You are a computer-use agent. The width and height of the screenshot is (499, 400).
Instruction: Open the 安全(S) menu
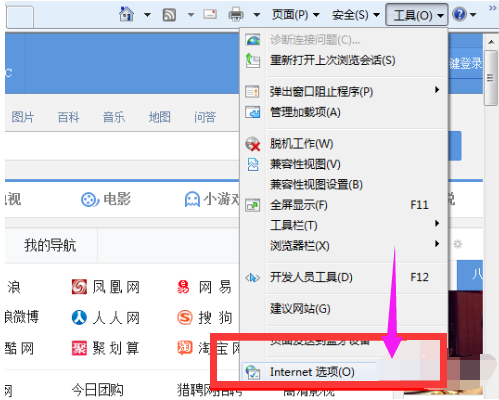click(x=356, y=15)
